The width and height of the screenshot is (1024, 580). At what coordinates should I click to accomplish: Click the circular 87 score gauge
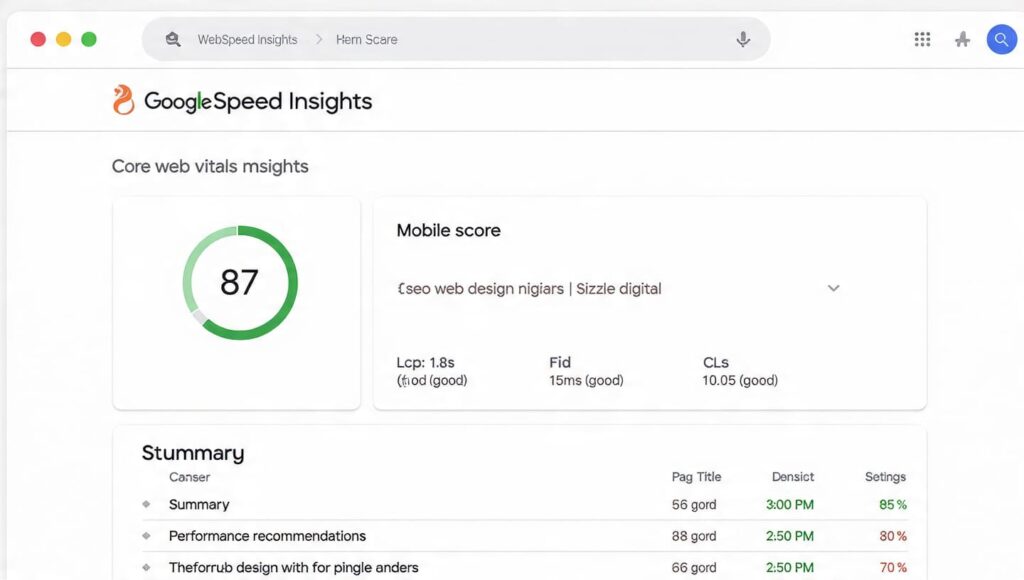click(239, 281)
